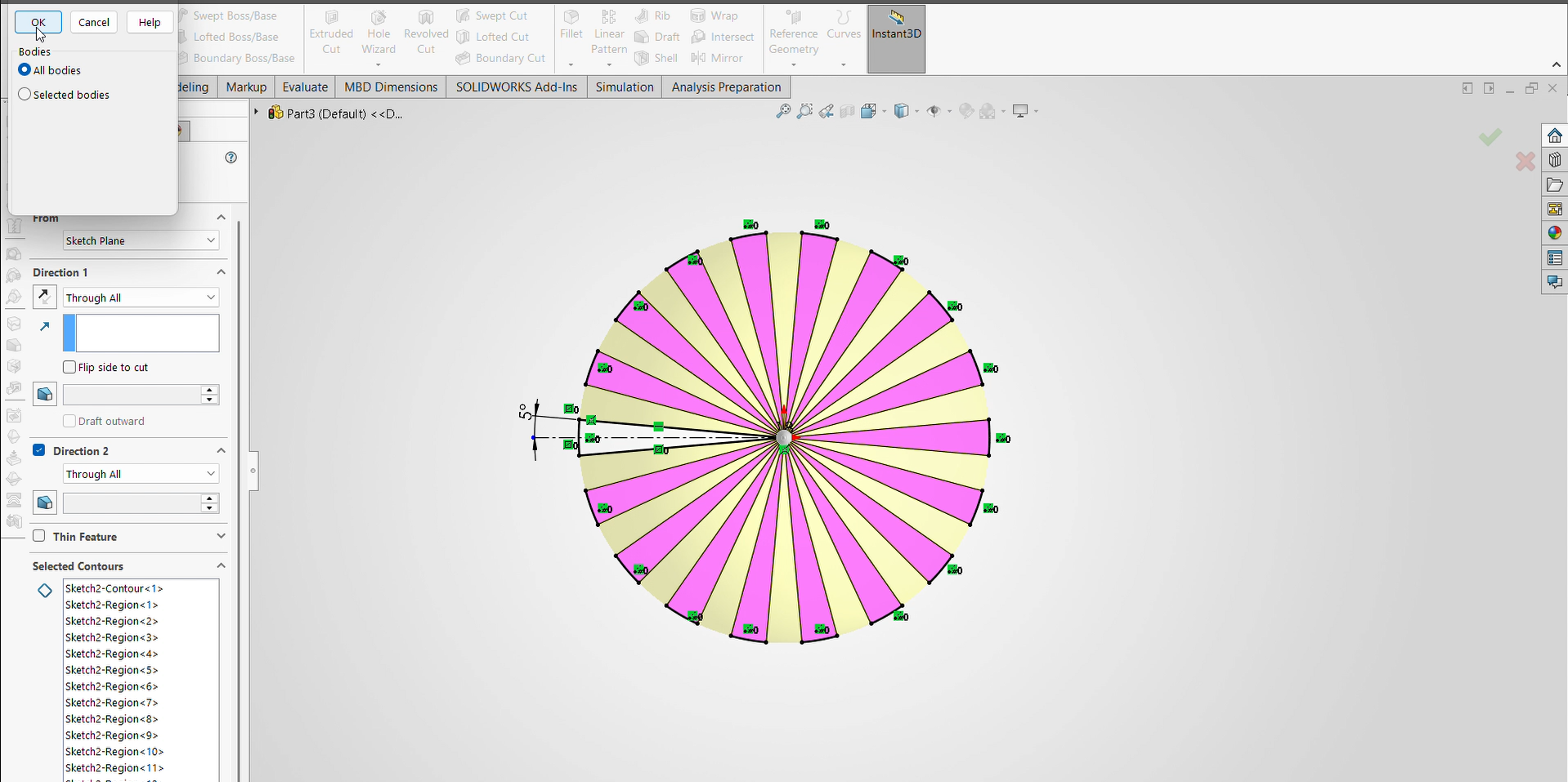This screenshot has height=782, width=1568.
Task: Click the Direction 1 draft on/off icon
Action: pos(44,395)
